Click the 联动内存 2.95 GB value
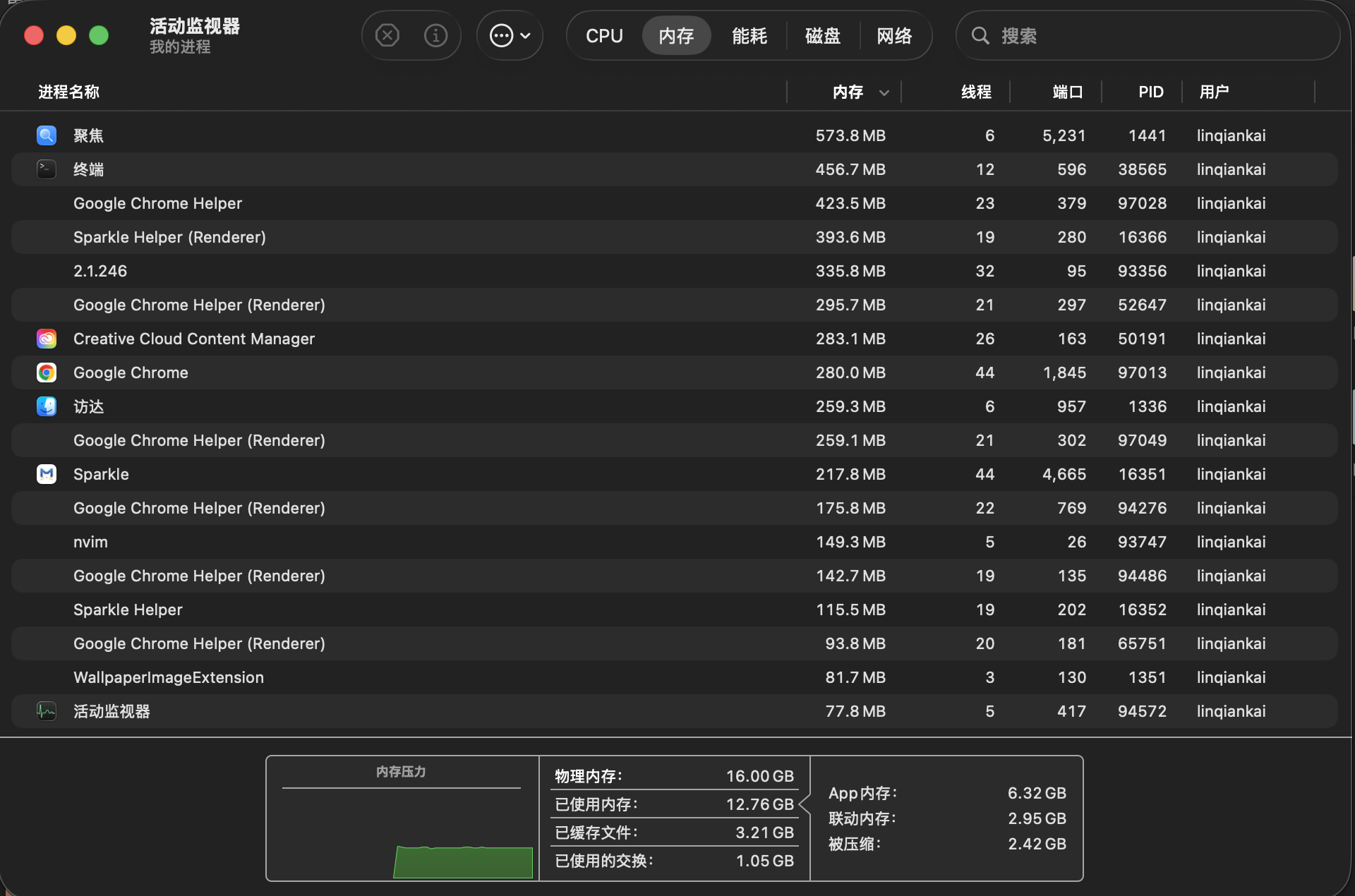The image size is (1355, 896). [1037, 818]
